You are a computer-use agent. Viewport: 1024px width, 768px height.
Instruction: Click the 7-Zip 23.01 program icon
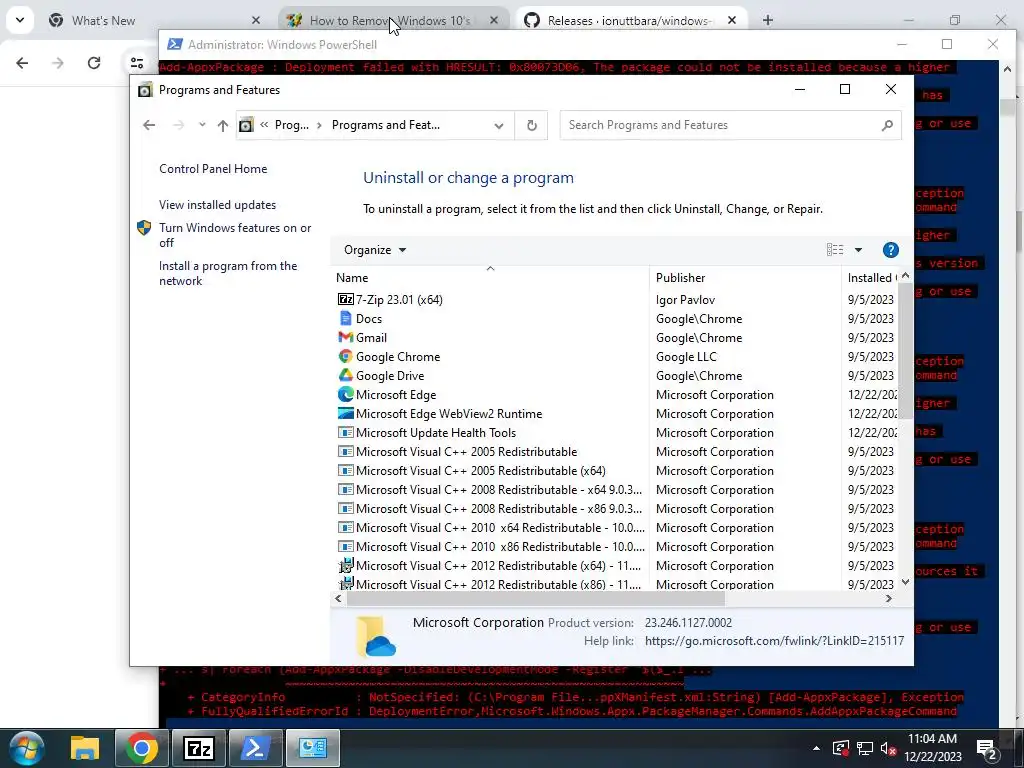click(345, 299)
